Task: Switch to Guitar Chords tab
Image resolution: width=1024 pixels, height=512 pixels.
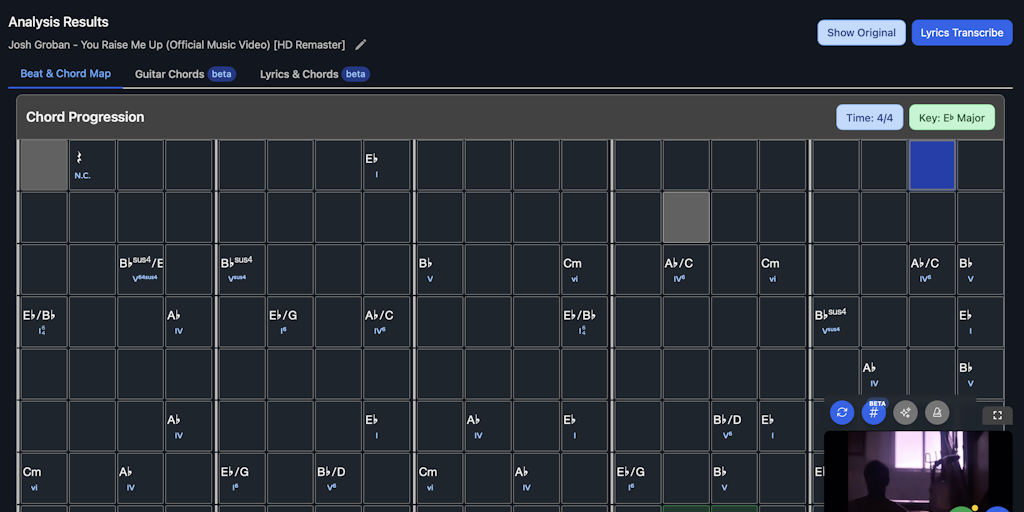Action: click(185, 74)
